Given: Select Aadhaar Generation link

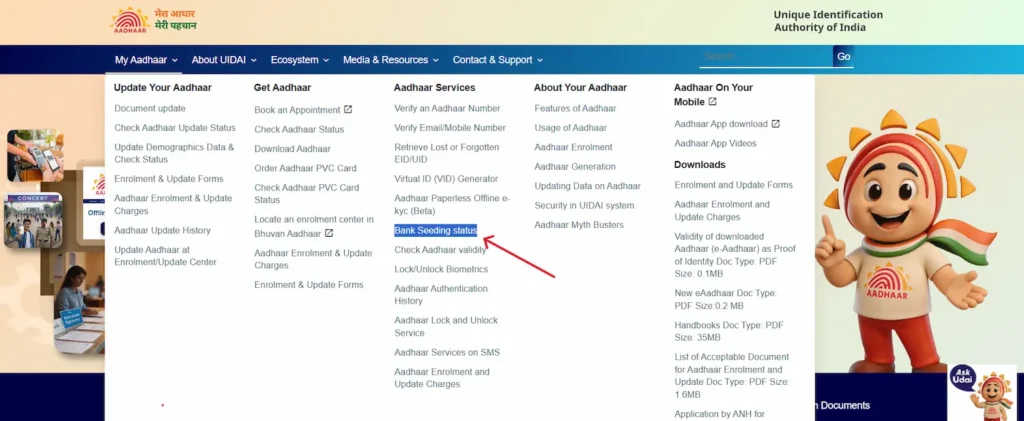Looking at the screenshot, I should pyautogui.click(x=575, y=166).
